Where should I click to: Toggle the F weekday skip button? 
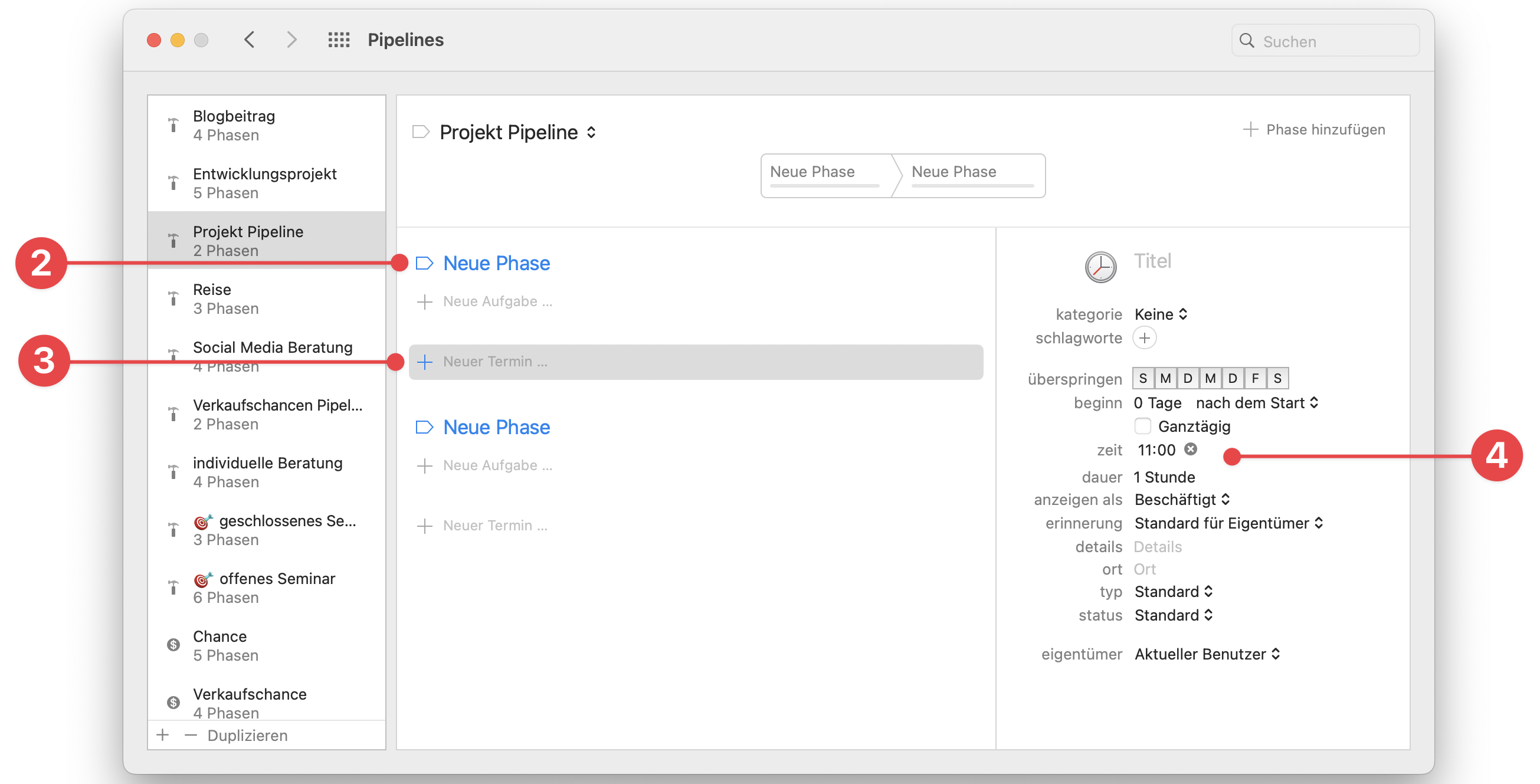click(x=1255, y=378)
